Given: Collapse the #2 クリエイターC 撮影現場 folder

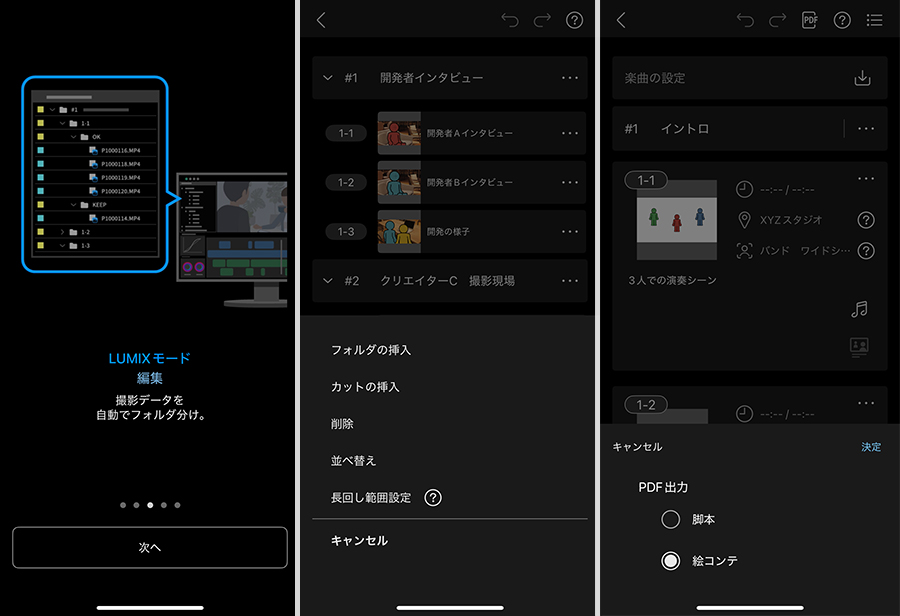Looking at the screenshot, I should [x=328, y=281].
